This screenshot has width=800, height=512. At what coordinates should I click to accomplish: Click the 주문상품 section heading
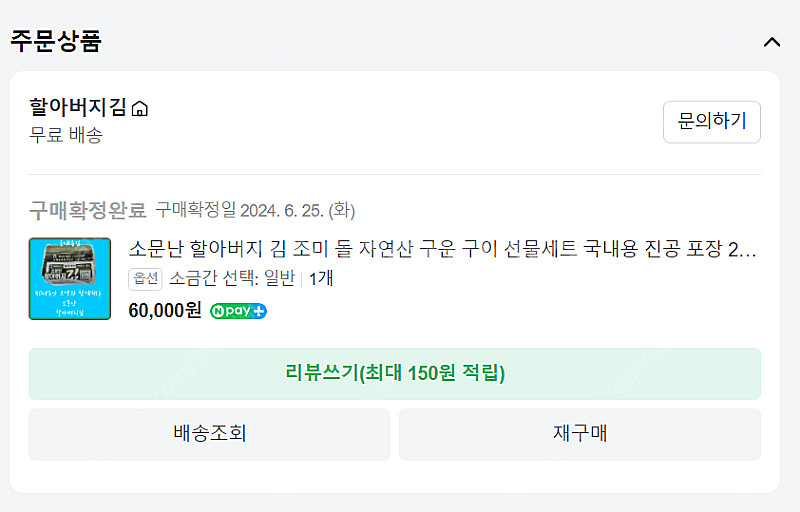click(x=56, y=41)
